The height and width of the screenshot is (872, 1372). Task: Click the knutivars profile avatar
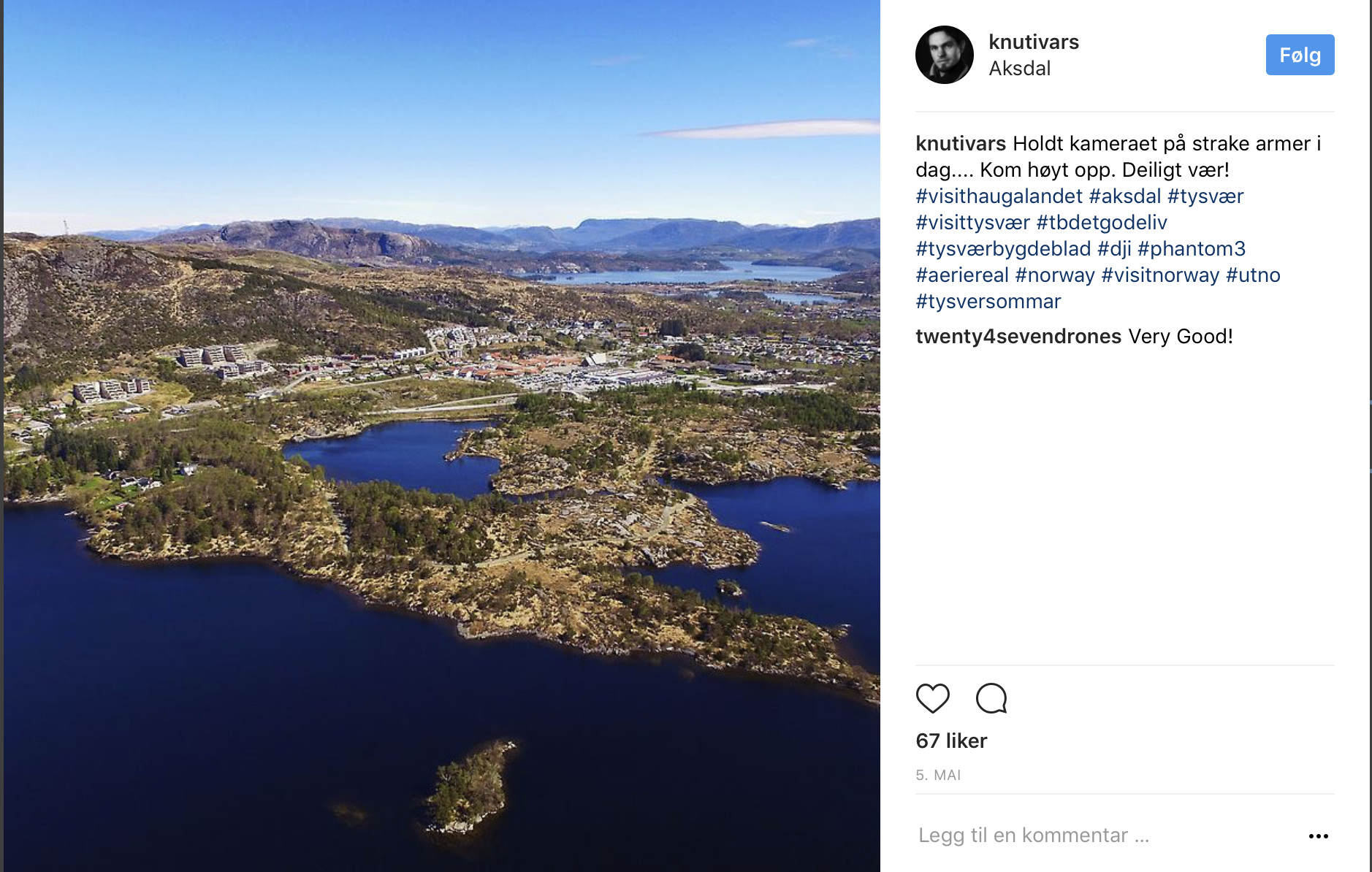(945, 55)
